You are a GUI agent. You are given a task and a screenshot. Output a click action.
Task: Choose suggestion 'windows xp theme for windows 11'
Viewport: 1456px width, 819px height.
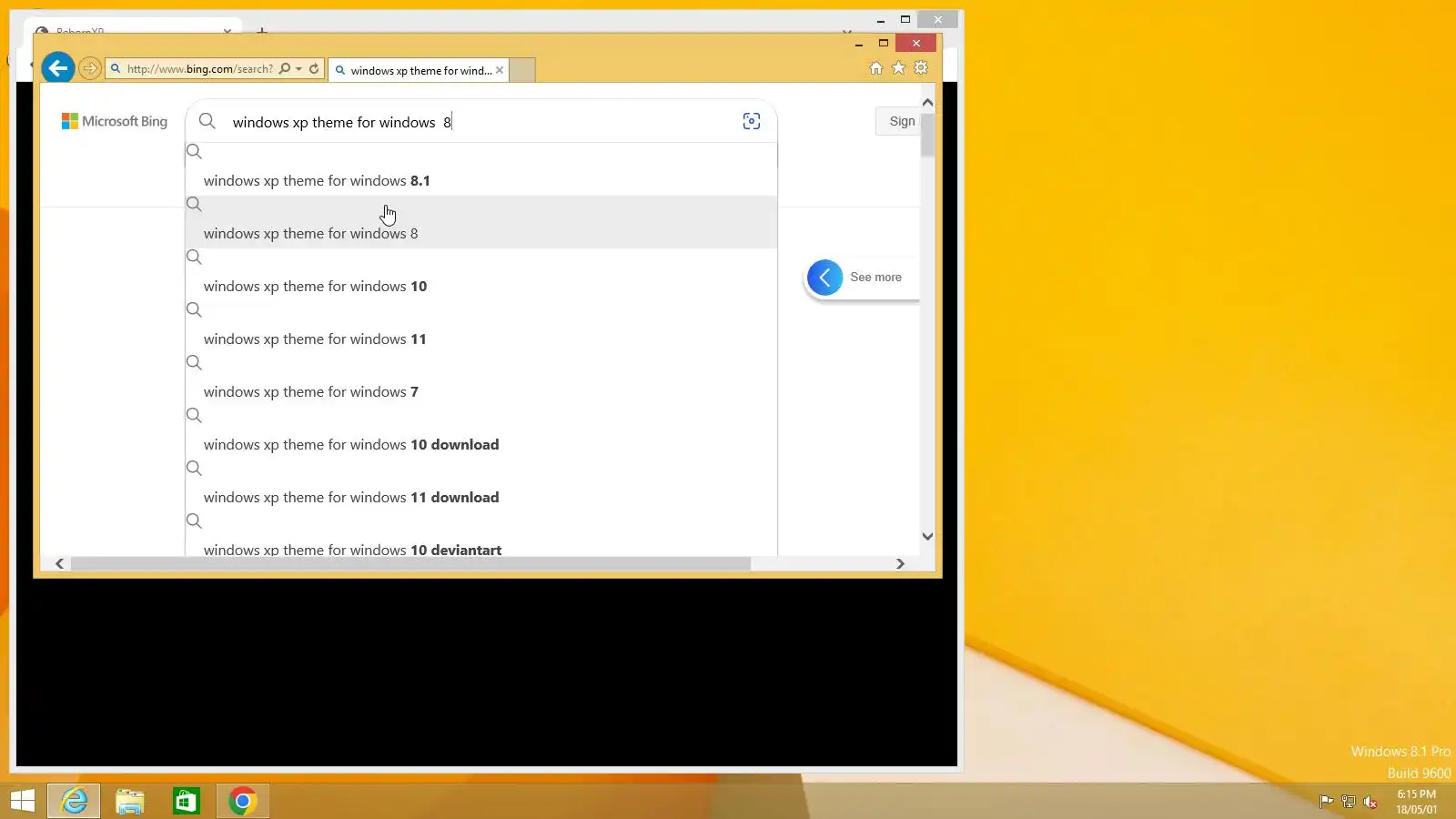[x=481, y=328]
